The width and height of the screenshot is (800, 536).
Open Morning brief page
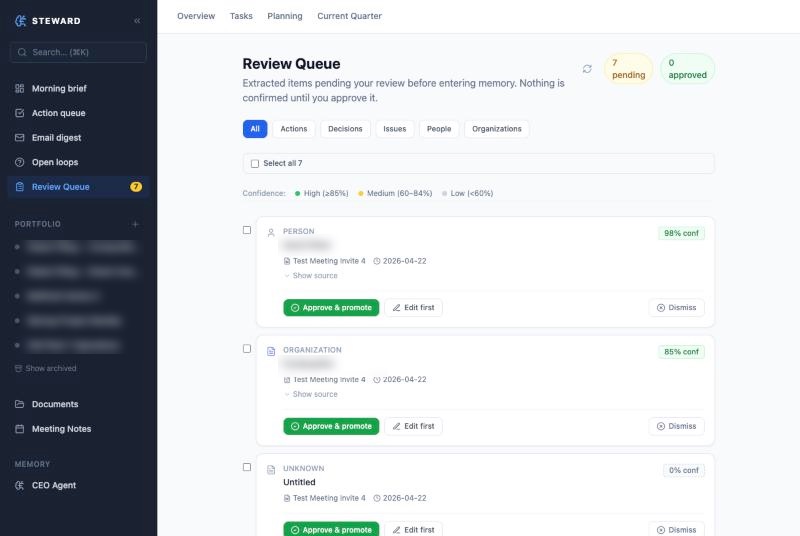tap(78, 88)
